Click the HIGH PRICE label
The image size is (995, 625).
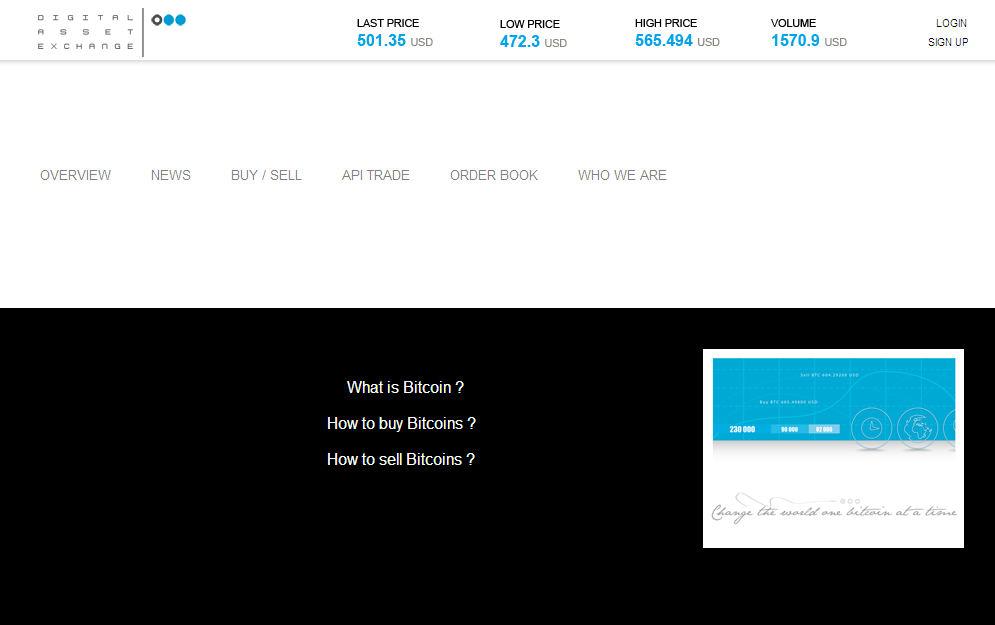click(x=666, y=23)
